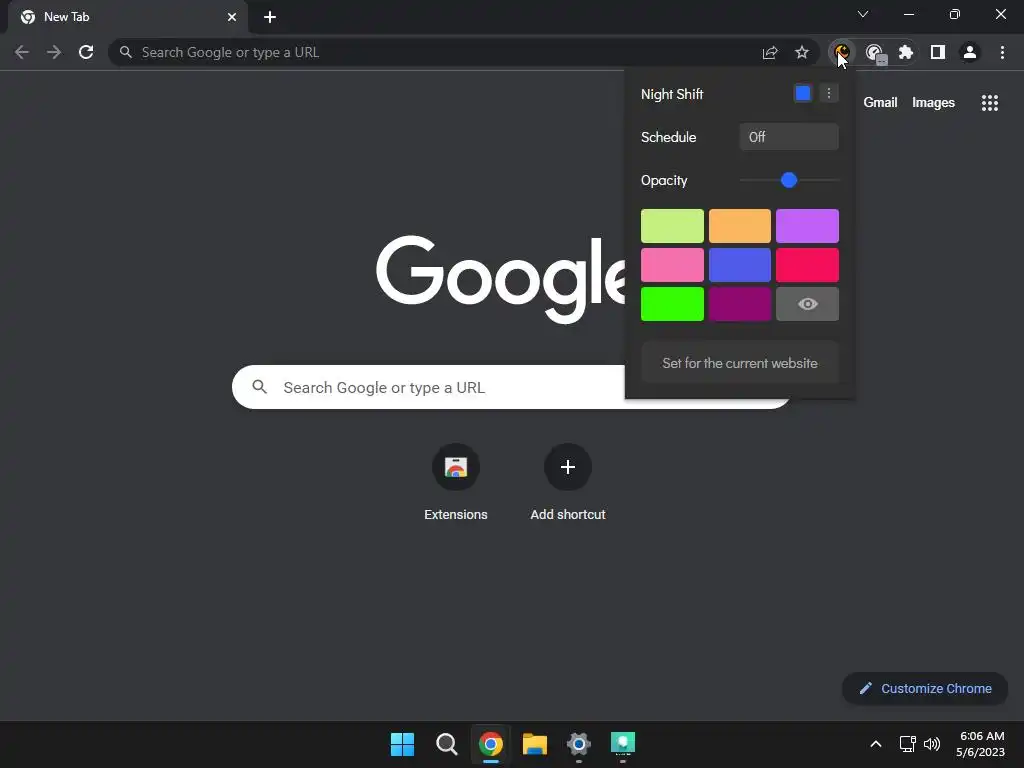Open a new tab with the plus button
The height and width of the screenshot is (768, 1024).
click(x=270, y=17)
